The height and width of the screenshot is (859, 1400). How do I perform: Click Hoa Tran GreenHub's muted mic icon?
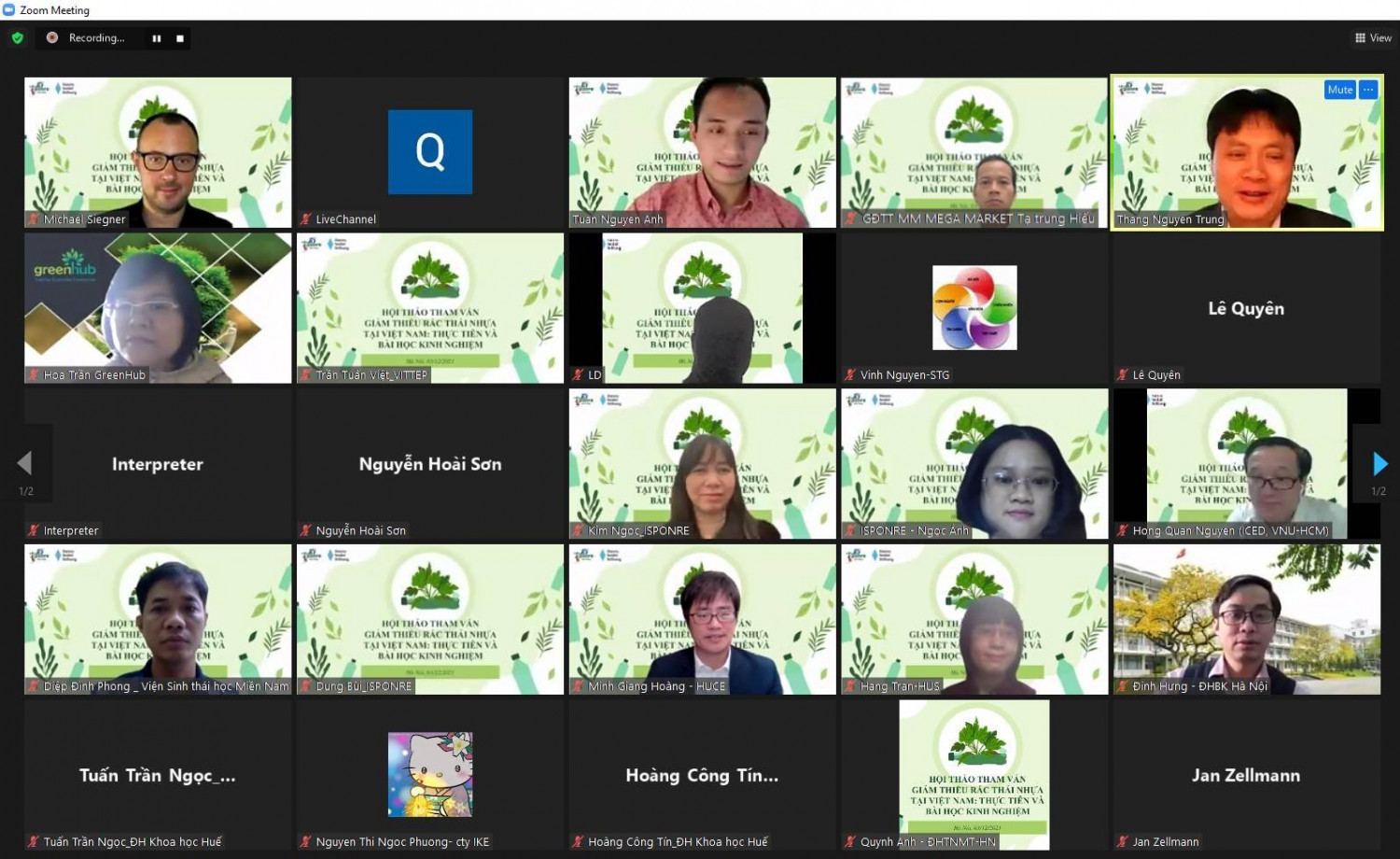click(35, 375)
